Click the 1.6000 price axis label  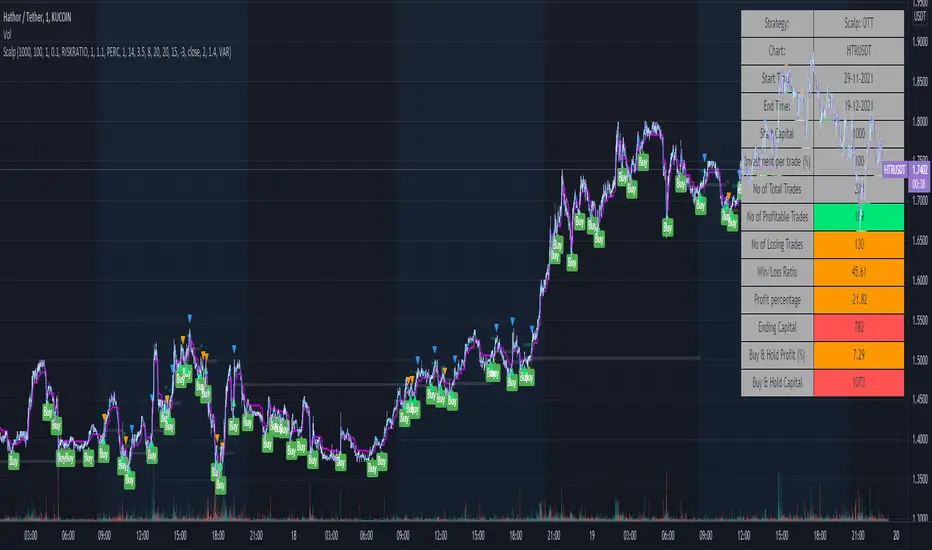(x=920, y=280)
